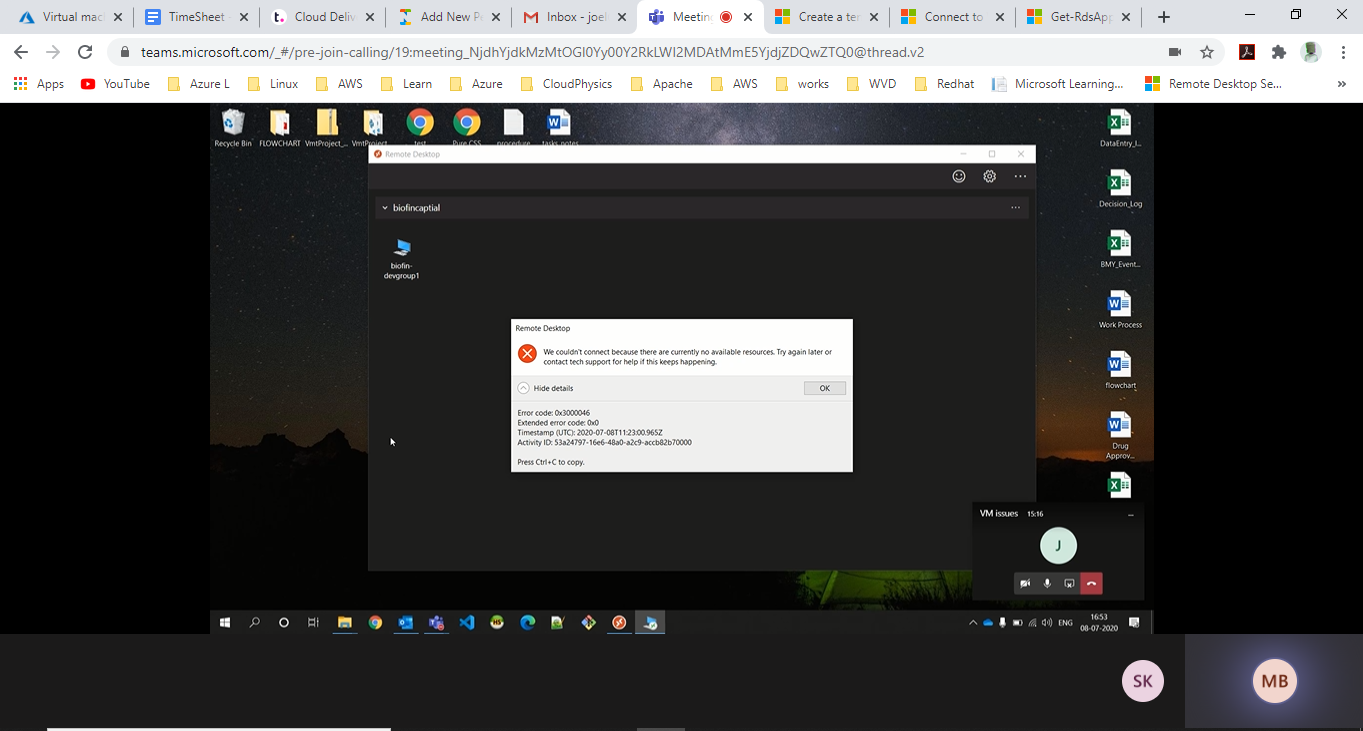Image resolution: width=1363 pixels, height=731 pixels.
Task: Open Outlook from the taskbar
Action: coord(405,622)
